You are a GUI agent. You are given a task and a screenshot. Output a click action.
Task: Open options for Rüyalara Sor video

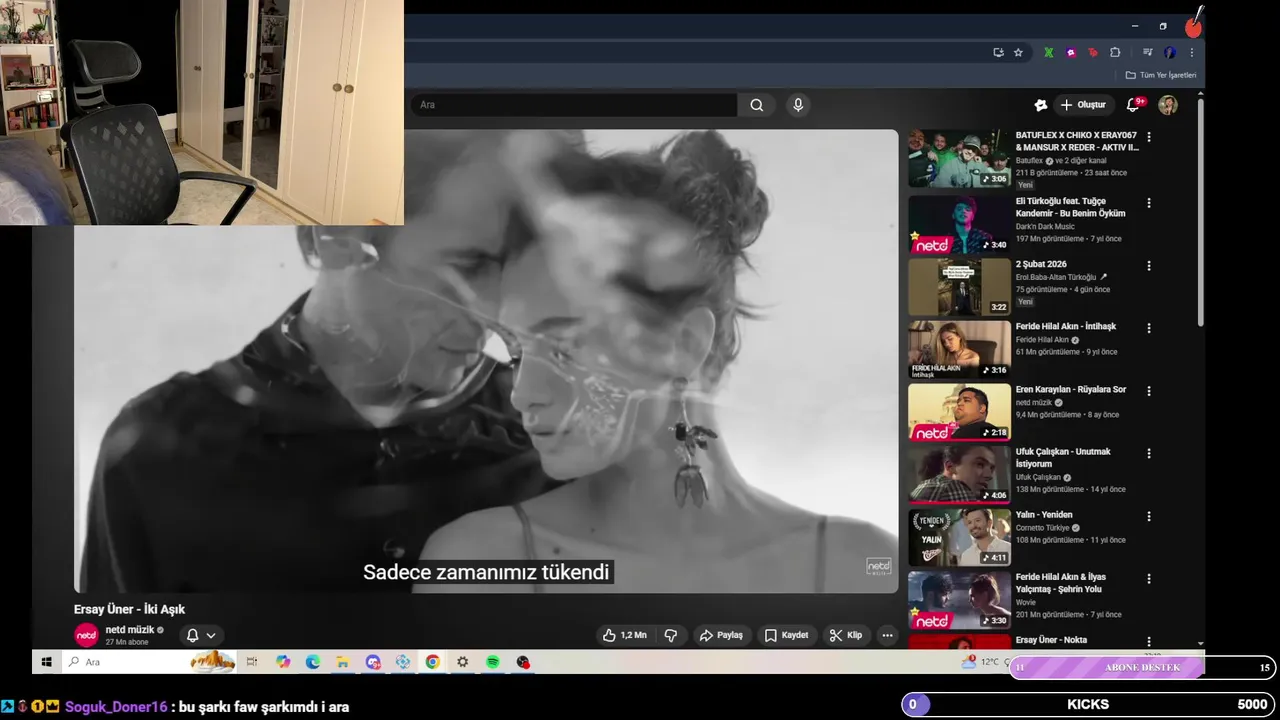[1148, 391]
